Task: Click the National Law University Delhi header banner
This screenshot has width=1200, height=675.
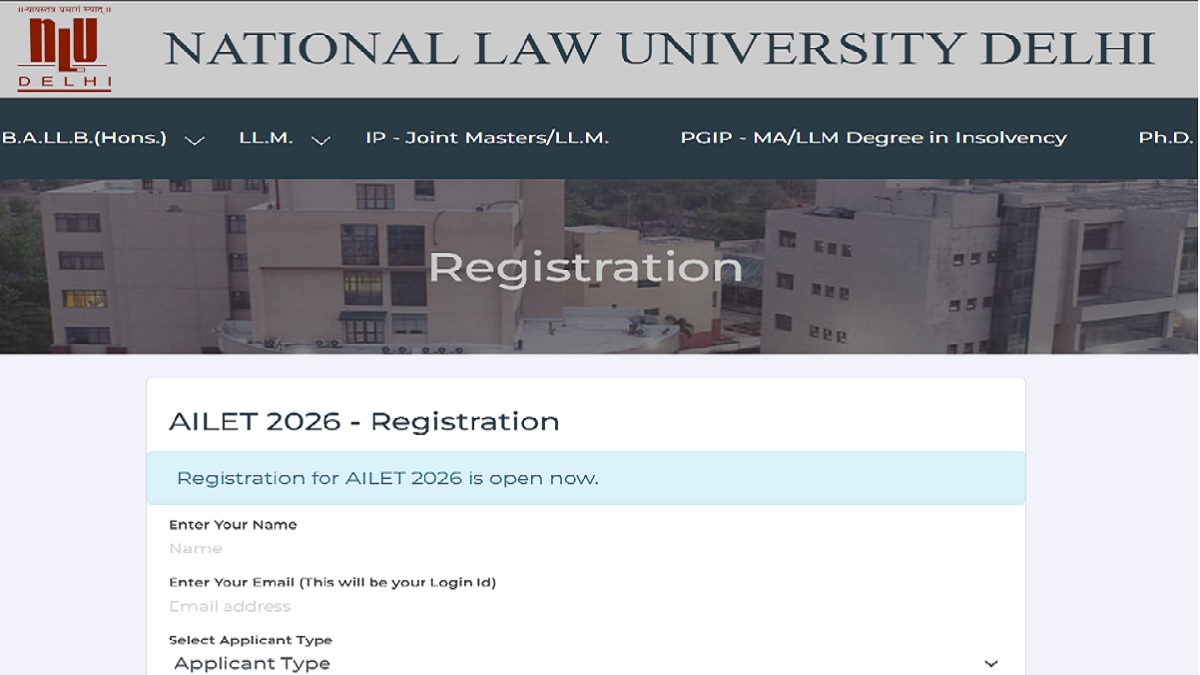Action: (660, 48)
